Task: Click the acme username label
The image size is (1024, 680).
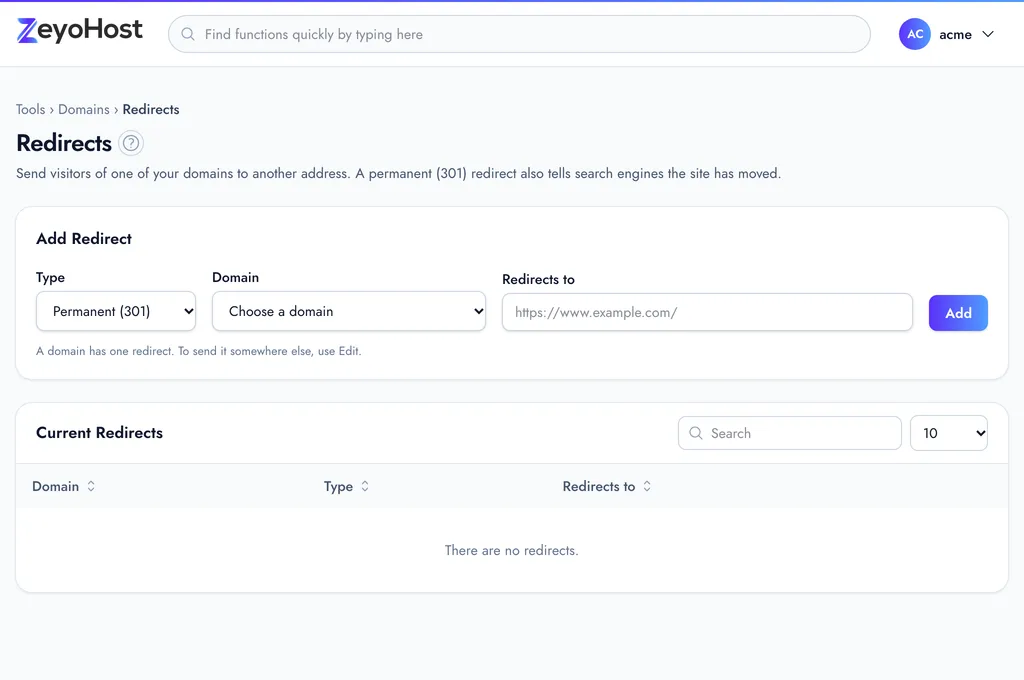Action: (955, 35)
